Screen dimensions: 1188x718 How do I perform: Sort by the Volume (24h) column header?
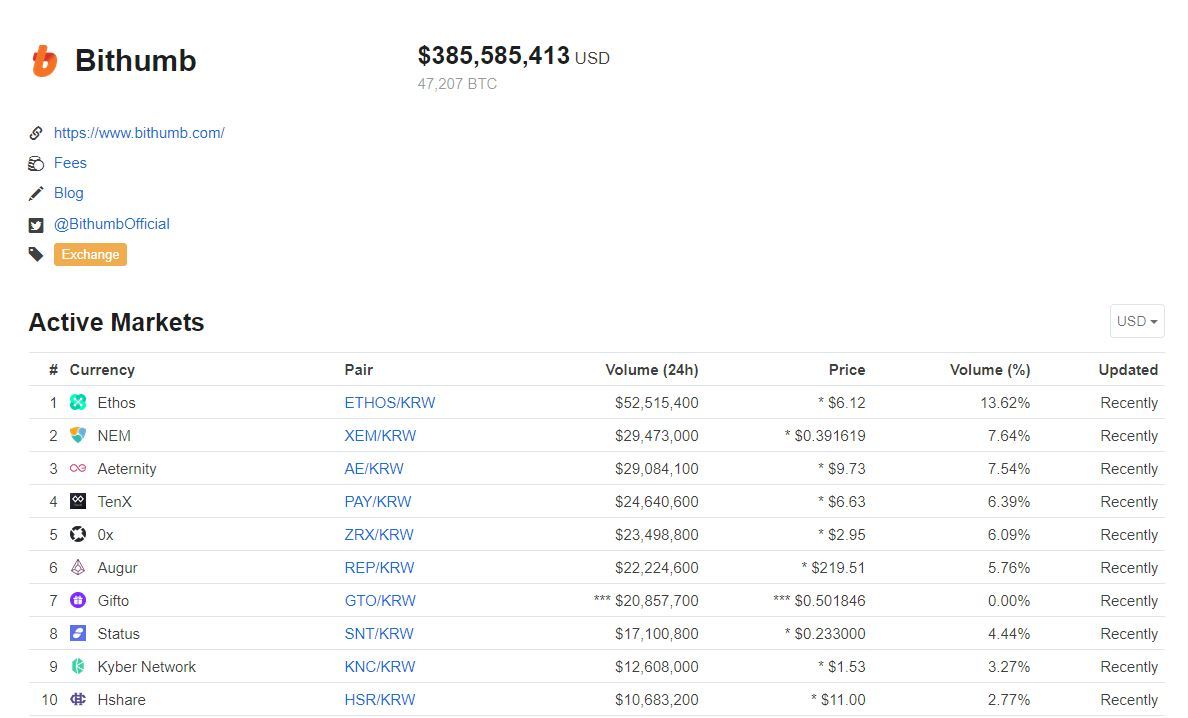(652, 369)
